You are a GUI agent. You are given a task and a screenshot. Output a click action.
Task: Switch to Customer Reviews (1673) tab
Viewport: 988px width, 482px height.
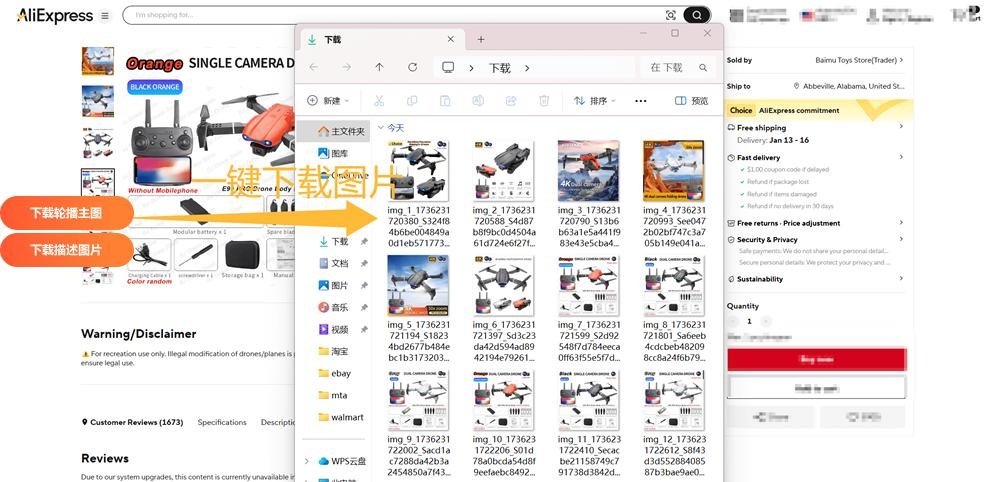[x=132, y=422]
